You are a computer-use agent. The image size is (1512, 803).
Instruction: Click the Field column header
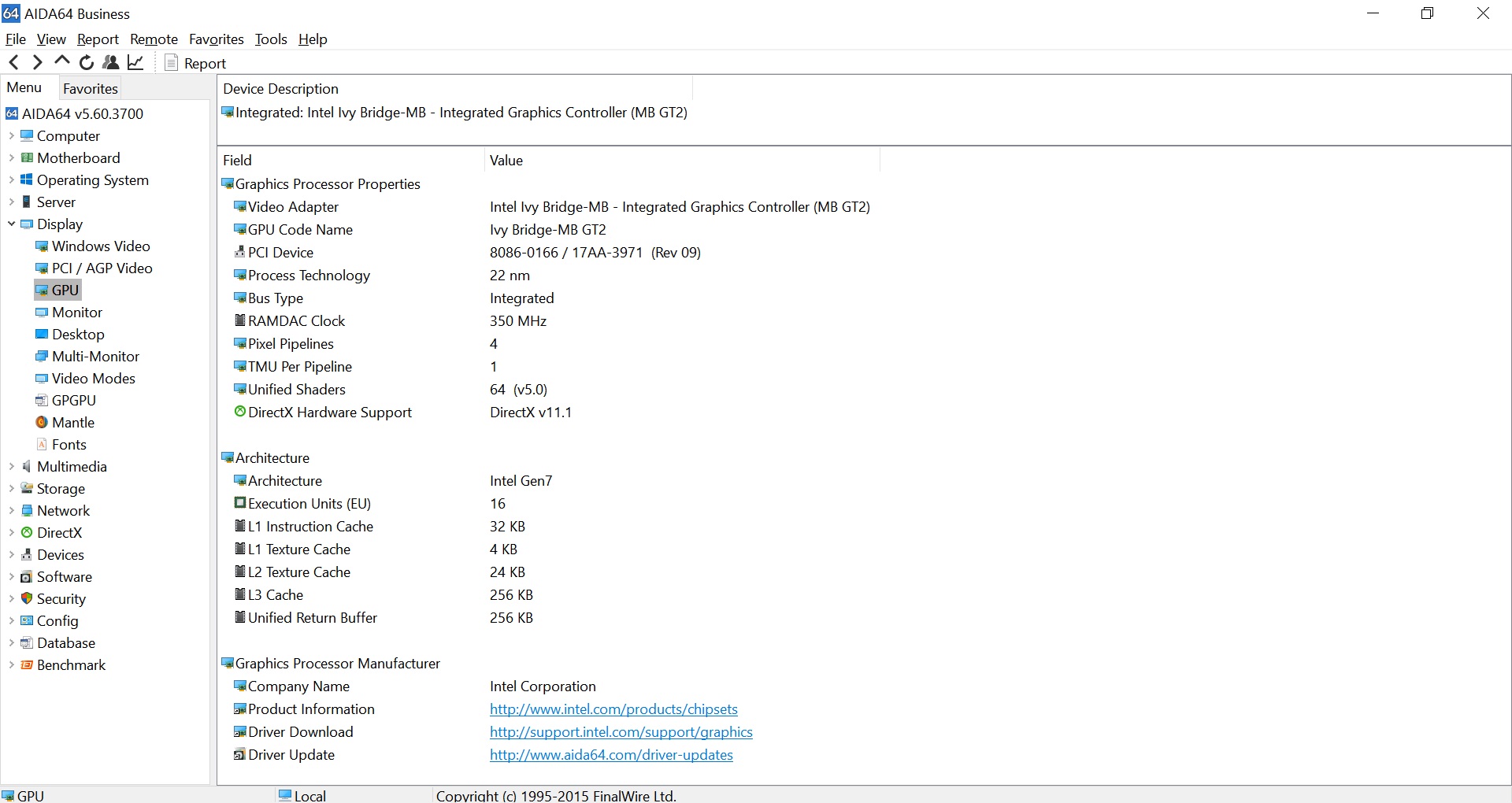pyautogui.click(x=351, y=161)
